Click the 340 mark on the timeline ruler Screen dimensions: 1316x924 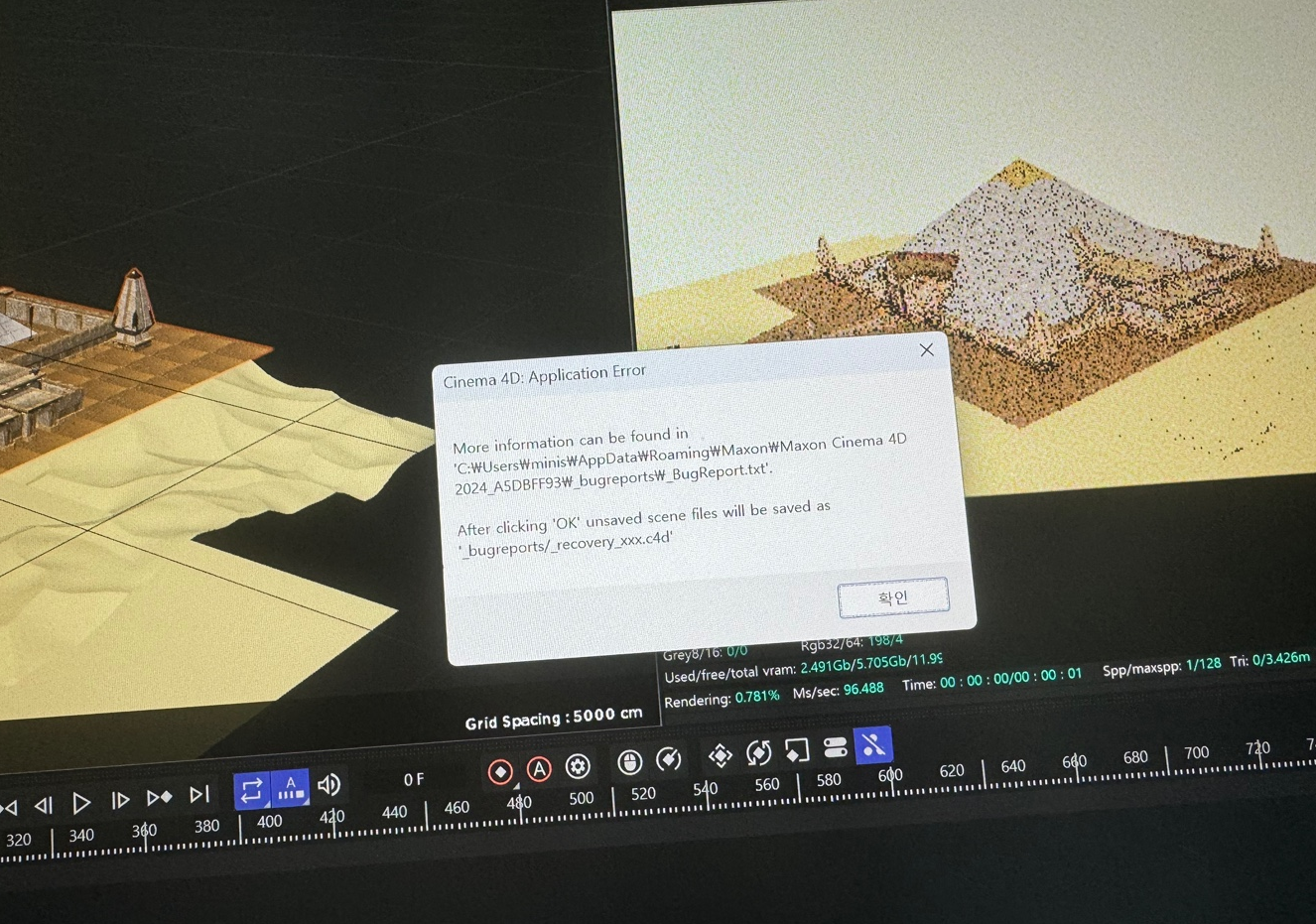click(81, 836)
